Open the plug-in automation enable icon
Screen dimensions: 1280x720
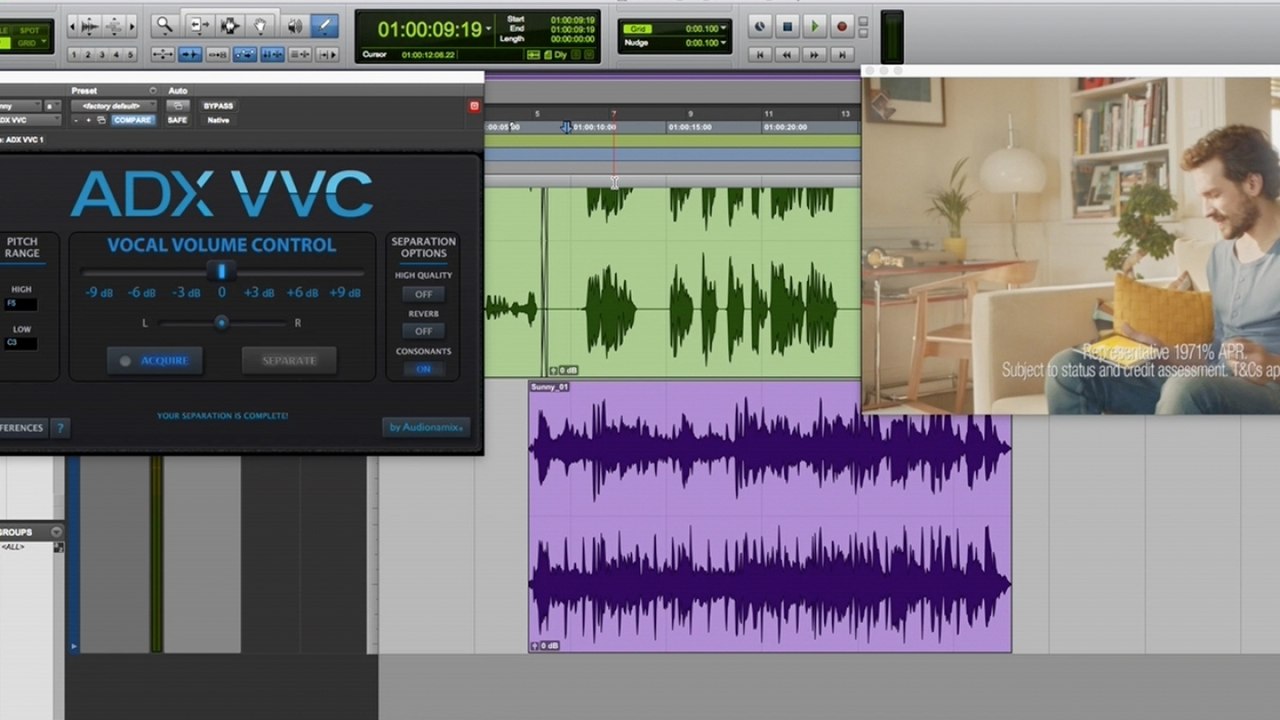pyautogui.click(x=177, y=106)
